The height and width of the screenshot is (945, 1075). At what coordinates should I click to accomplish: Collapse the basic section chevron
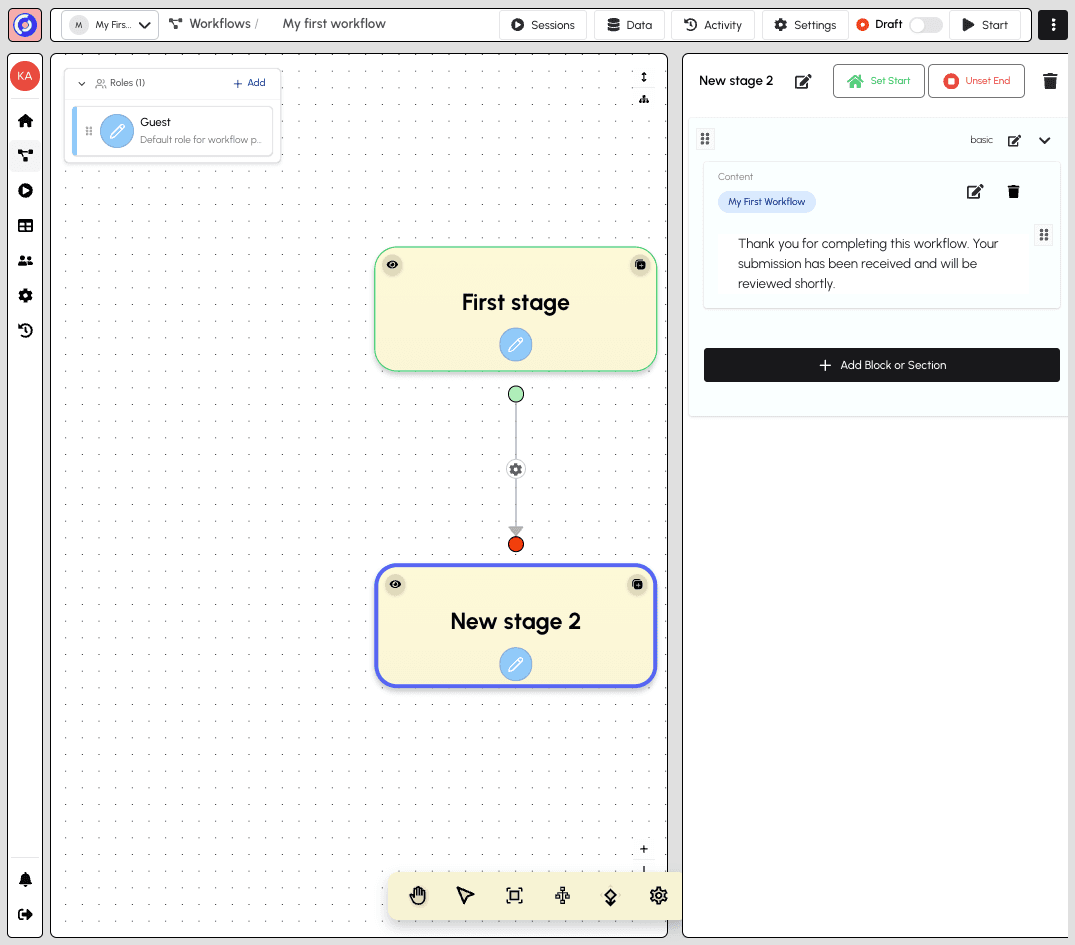tap(1045, 140)
